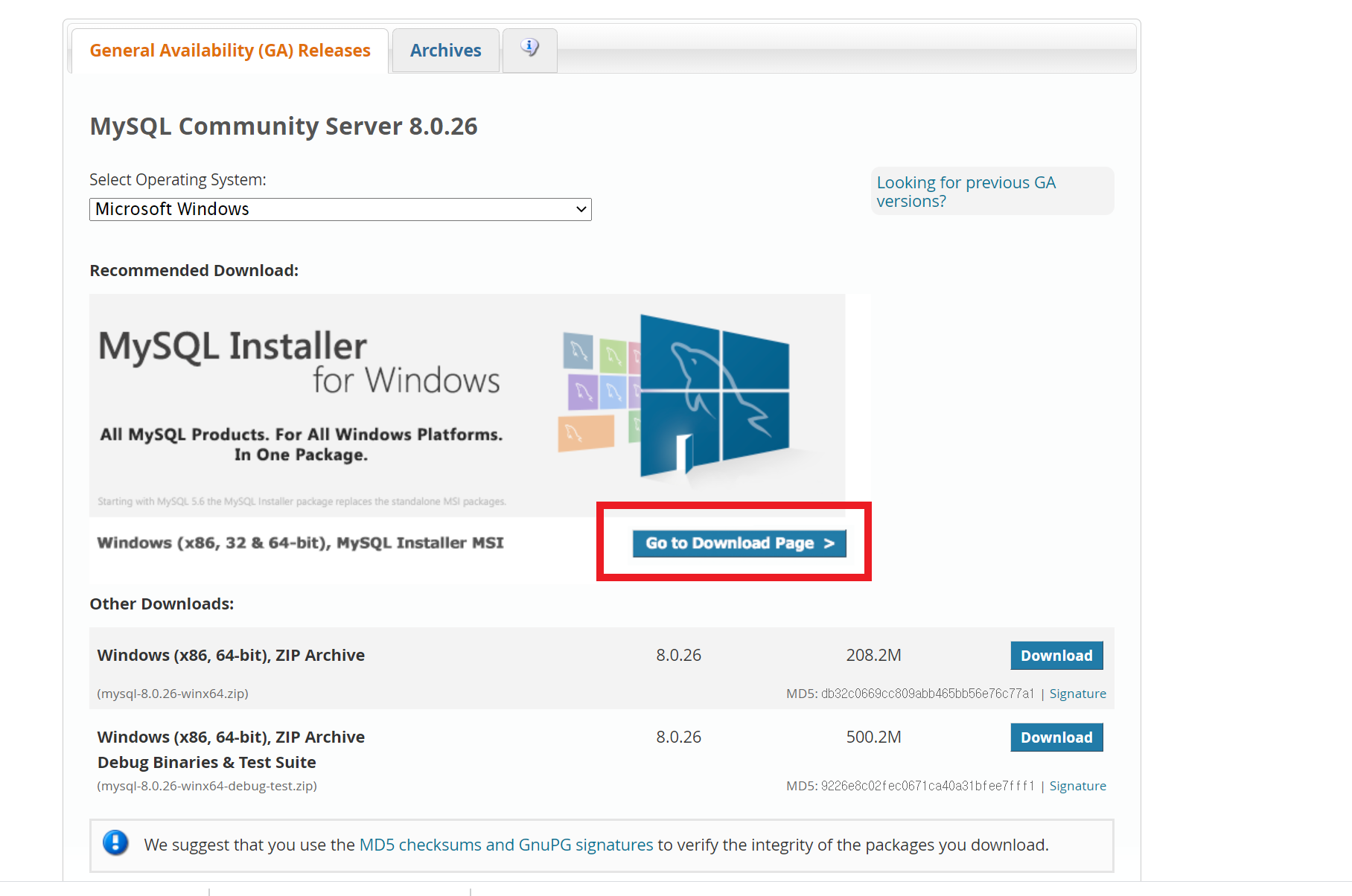Select the filename (mysql-8.0.26-winx64.zip)
This screenshot has width=1352, height=896.
tap(173, 694)
